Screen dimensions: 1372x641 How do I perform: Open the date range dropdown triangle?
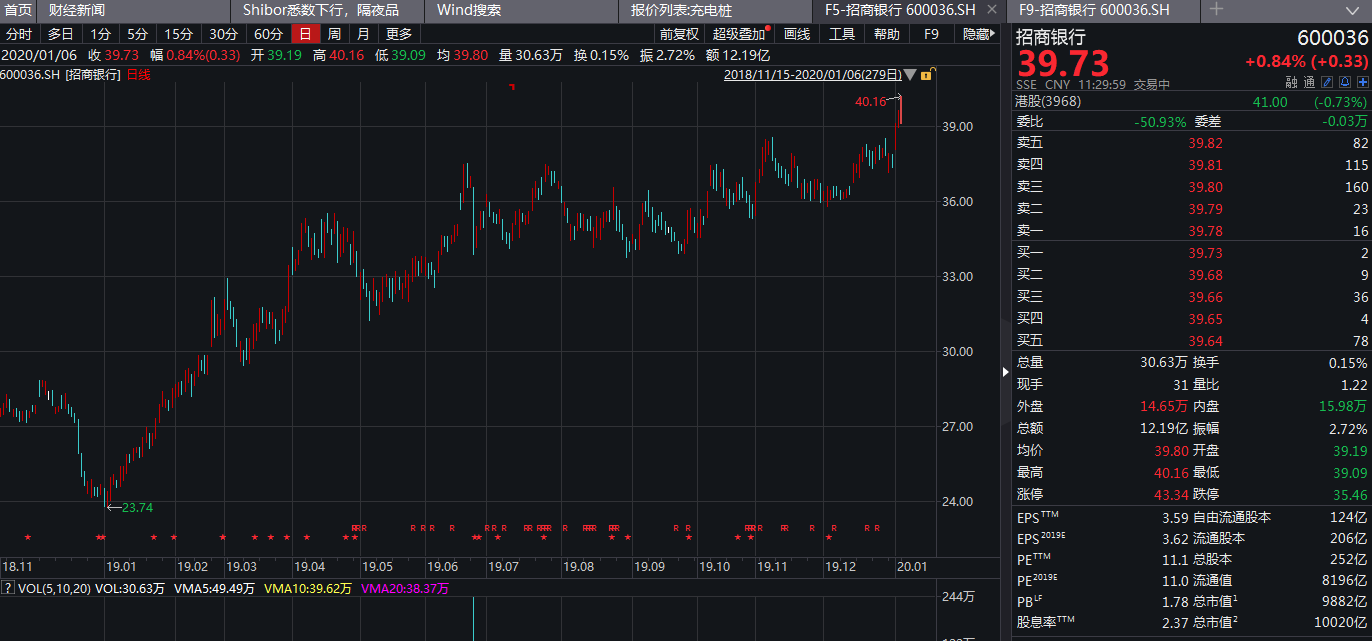(x=910, y=75)
